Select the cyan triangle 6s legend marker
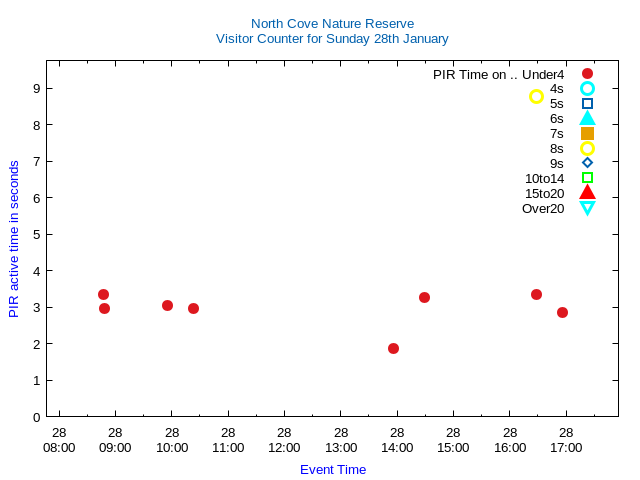 [587, 118]
